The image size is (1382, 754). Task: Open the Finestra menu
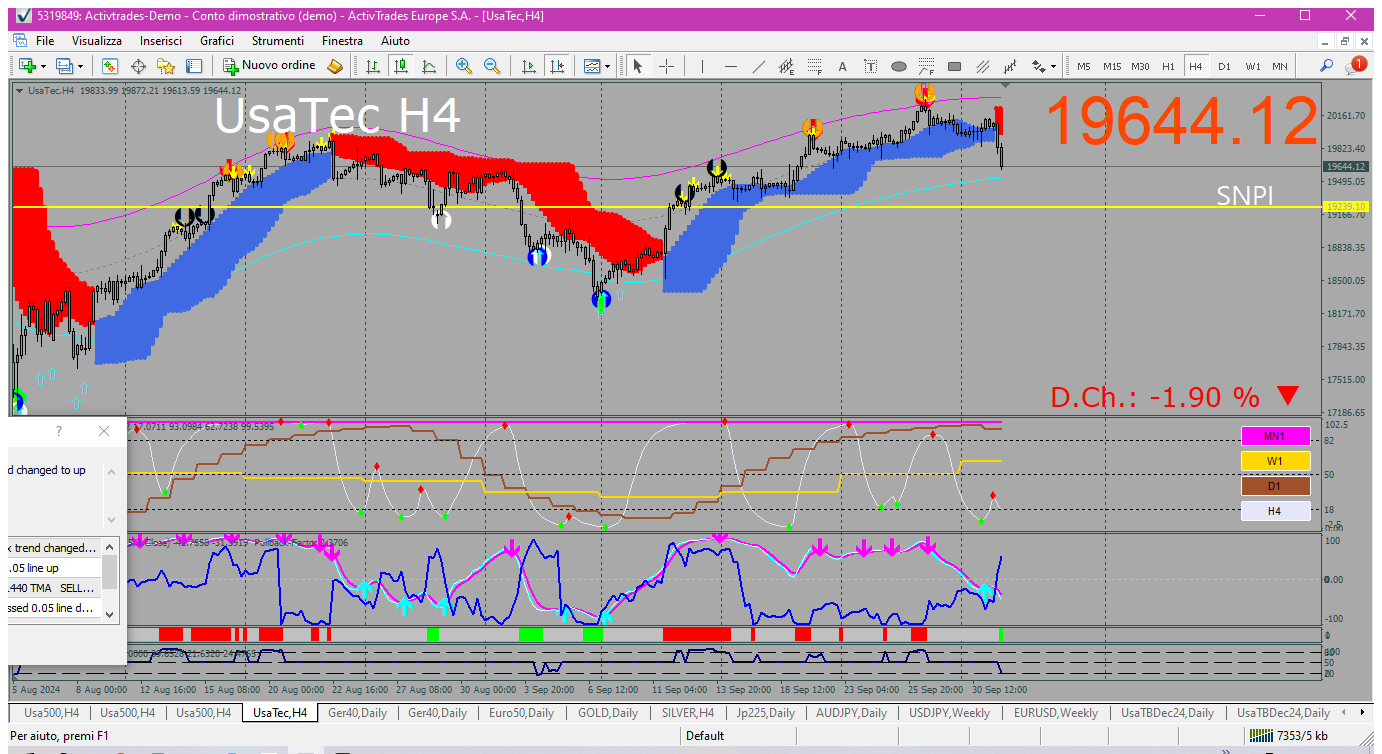click(342, 41)
